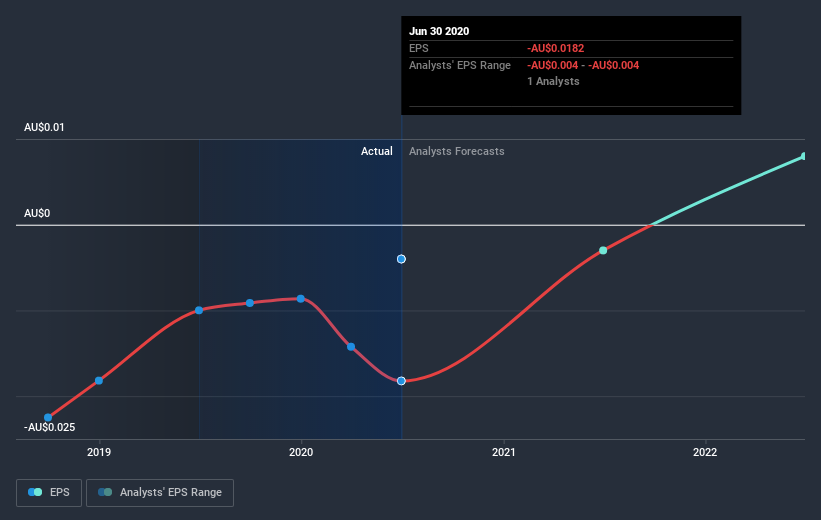Select the mid-2019 EPS data point
This screenshot has height=520, width=821.
tap(199, 311)
